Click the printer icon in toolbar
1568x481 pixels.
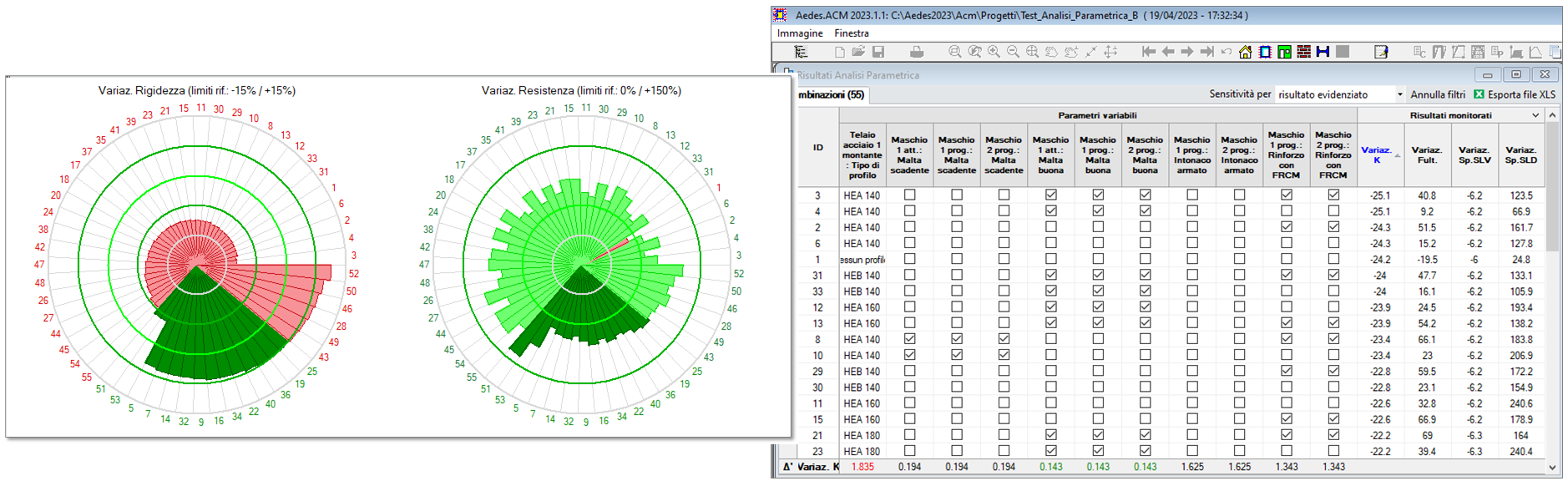[917, 52]
